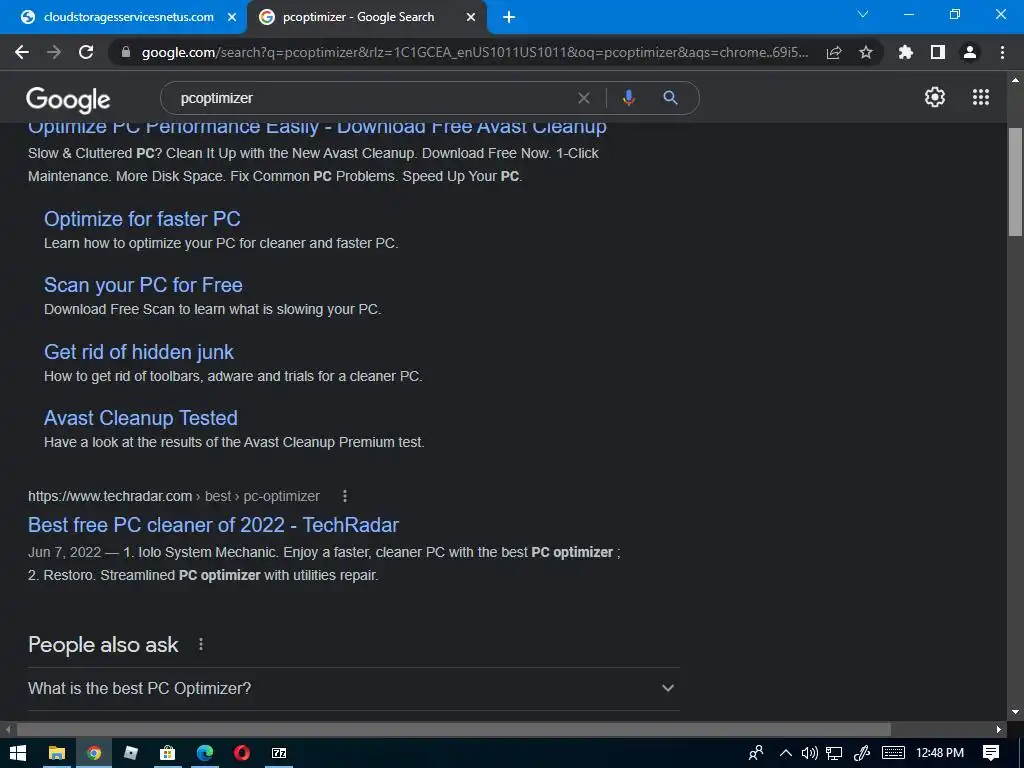Image resolution: width=1024 pixels, height=768 pixels.
Task: Open 'Scan your PC for Free' link
Action: (143, 285)
